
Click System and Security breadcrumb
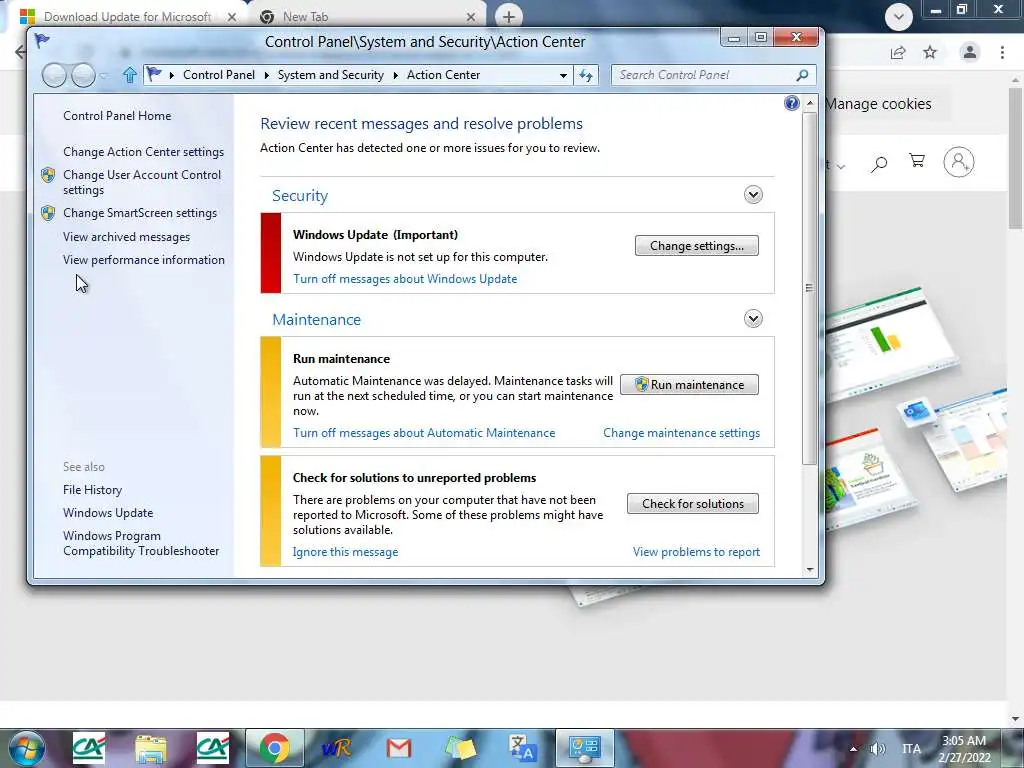tap(331, 75)
